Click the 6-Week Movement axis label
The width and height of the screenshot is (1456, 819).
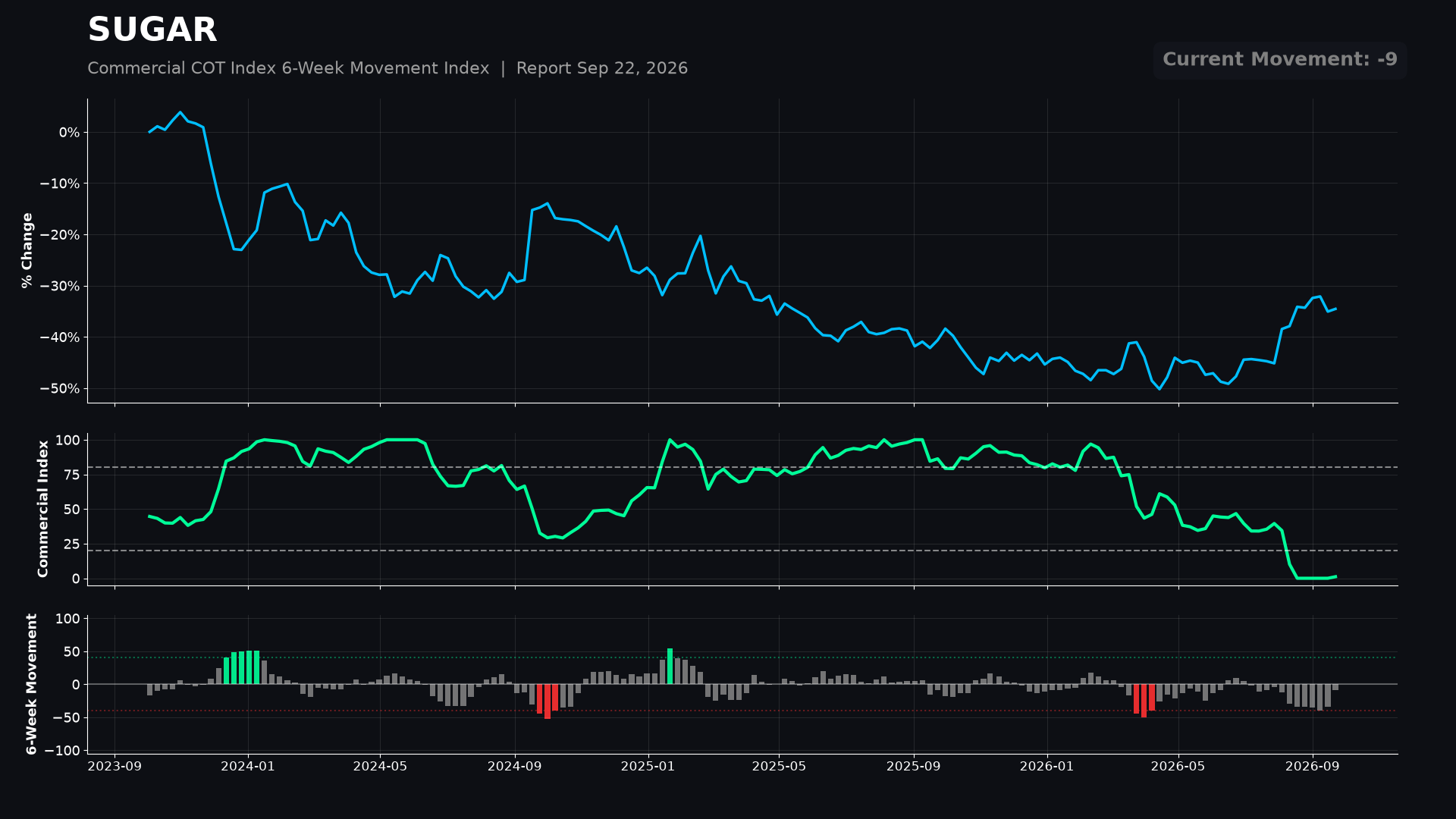coord(31,684)
